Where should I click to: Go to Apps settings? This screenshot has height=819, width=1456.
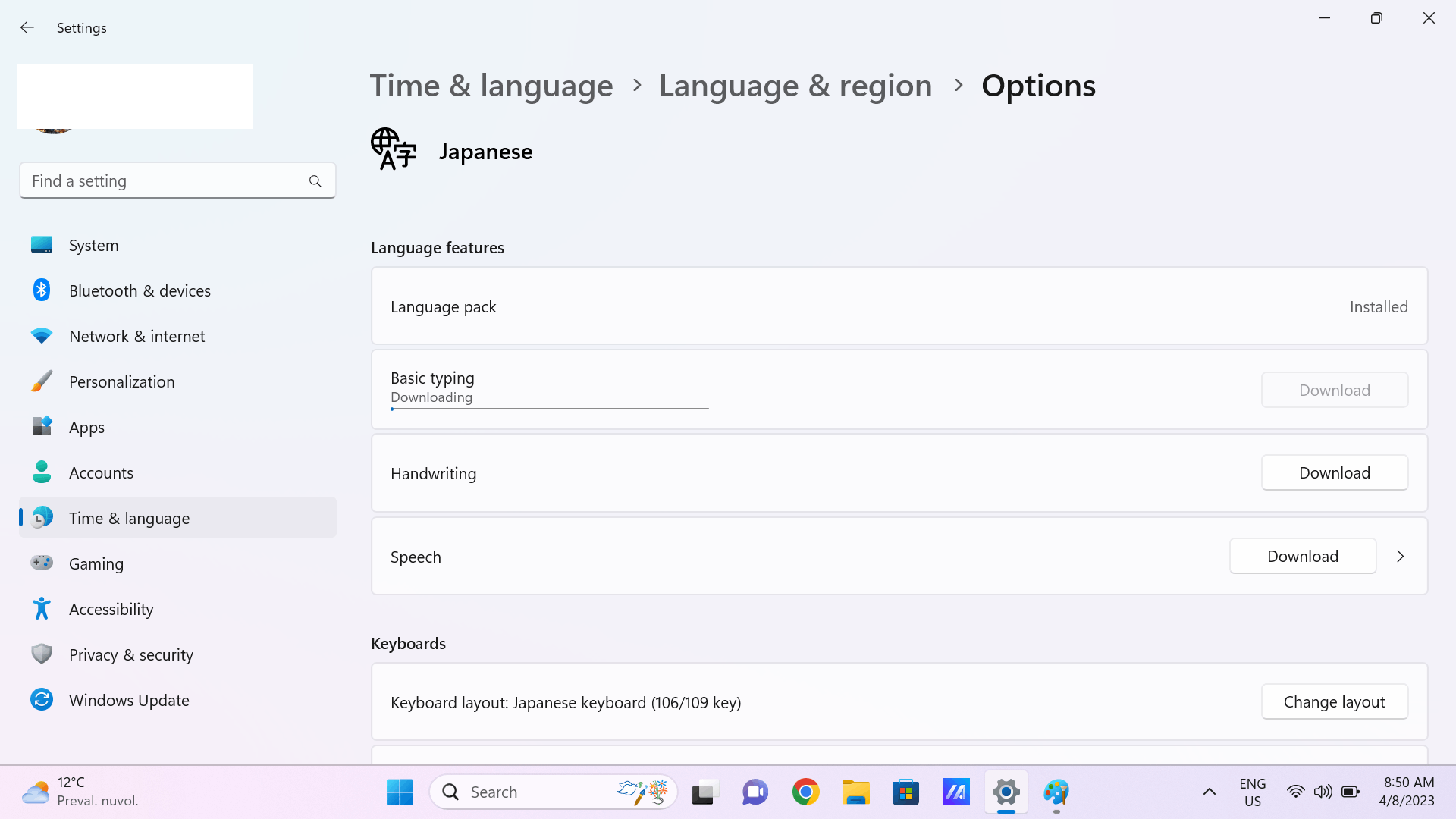177,427
